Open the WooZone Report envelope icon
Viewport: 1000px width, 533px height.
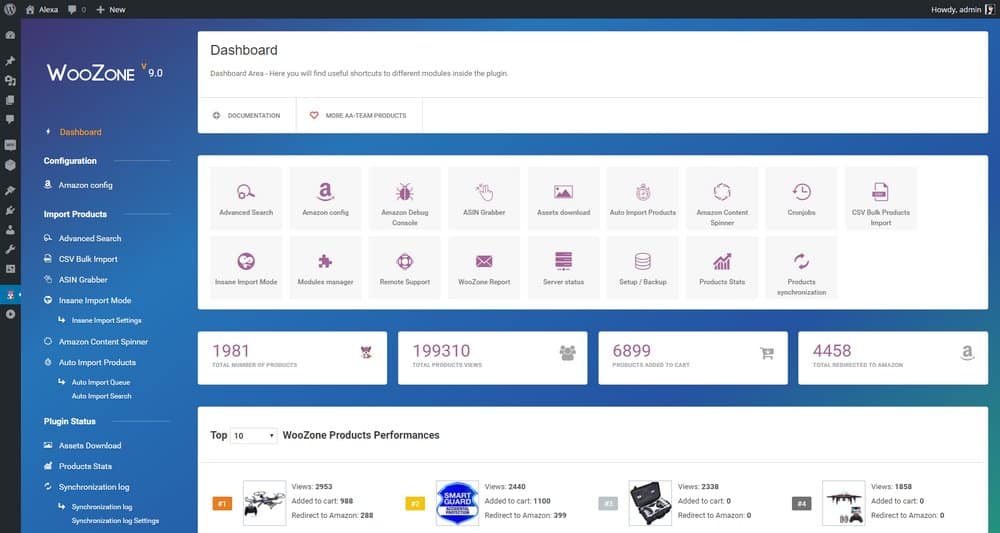coord(484,262)
